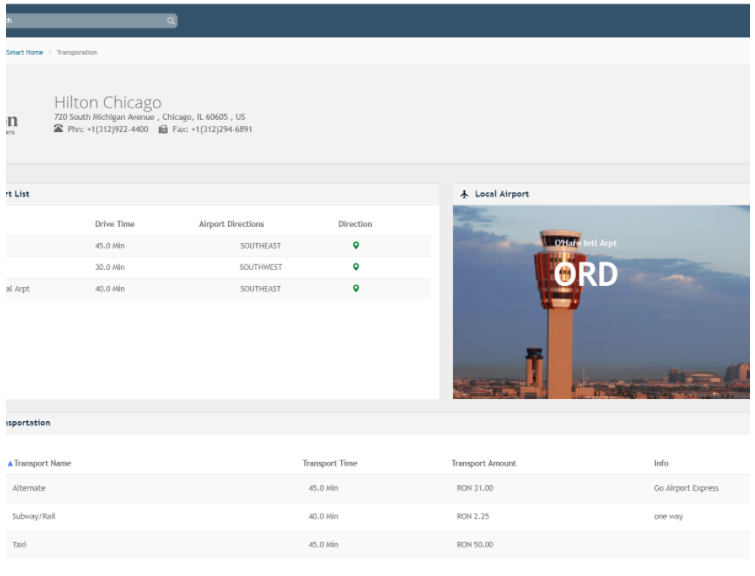
Task: Click the Local Airport panel heading
Action: pyautogui.click(x=502, y=194)
